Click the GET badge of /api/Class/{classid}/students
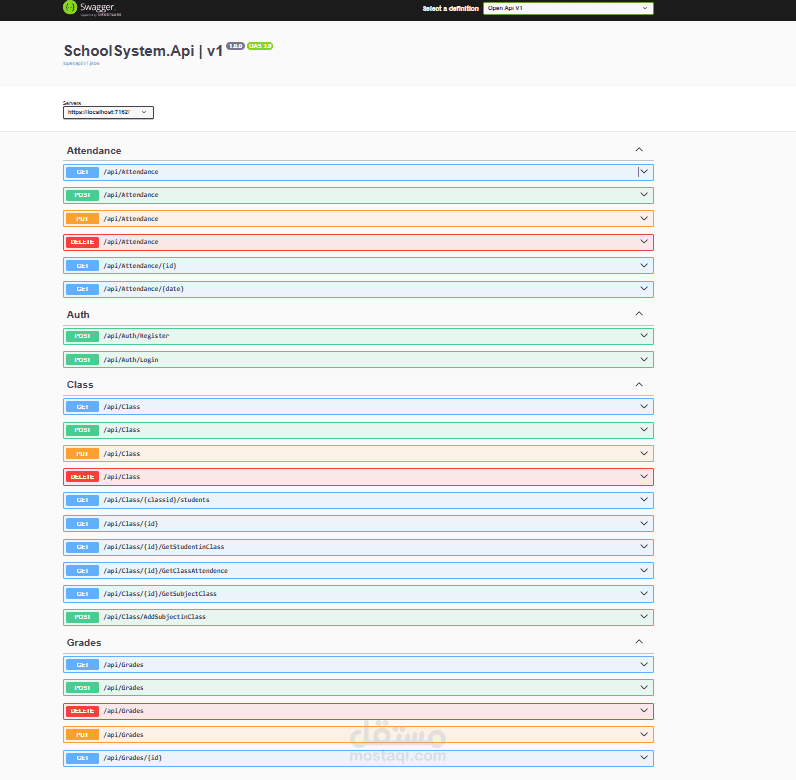Screen dimensions: 796x780 click(82, 500)
